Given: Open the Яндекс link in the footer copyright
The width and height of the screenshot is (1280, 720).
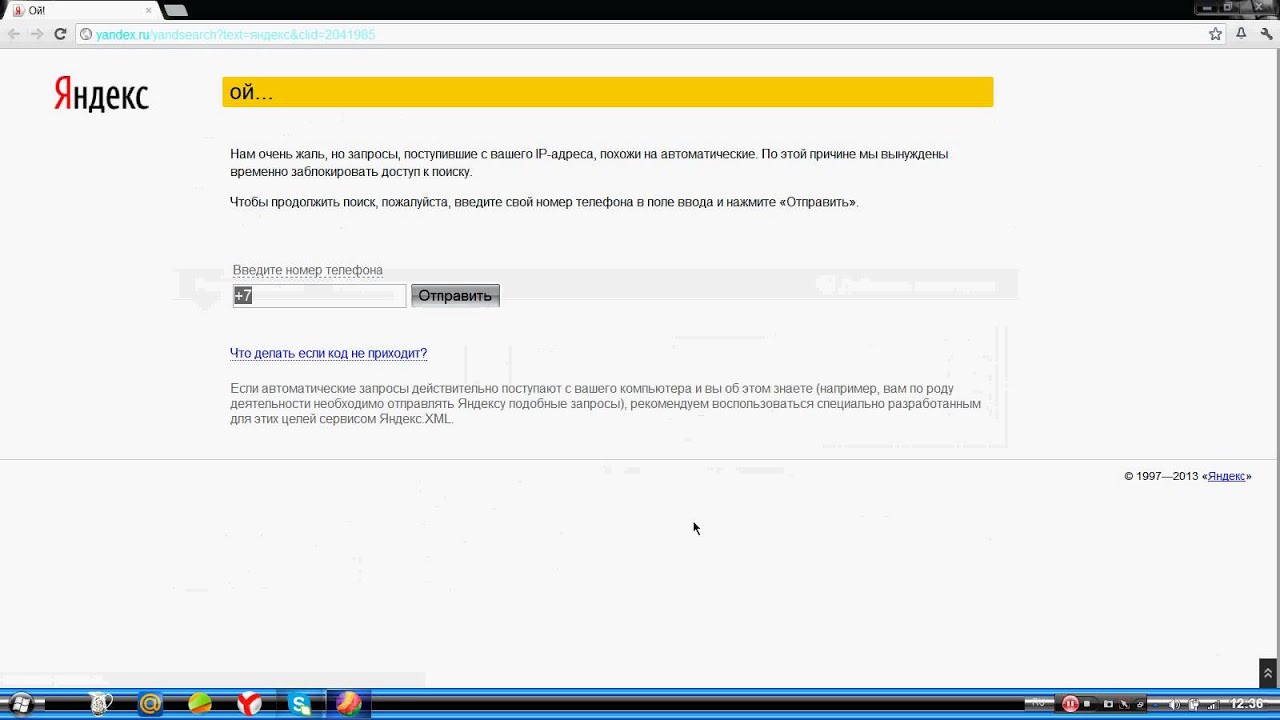Looking at the screenshot, I should pos(1226,476).
